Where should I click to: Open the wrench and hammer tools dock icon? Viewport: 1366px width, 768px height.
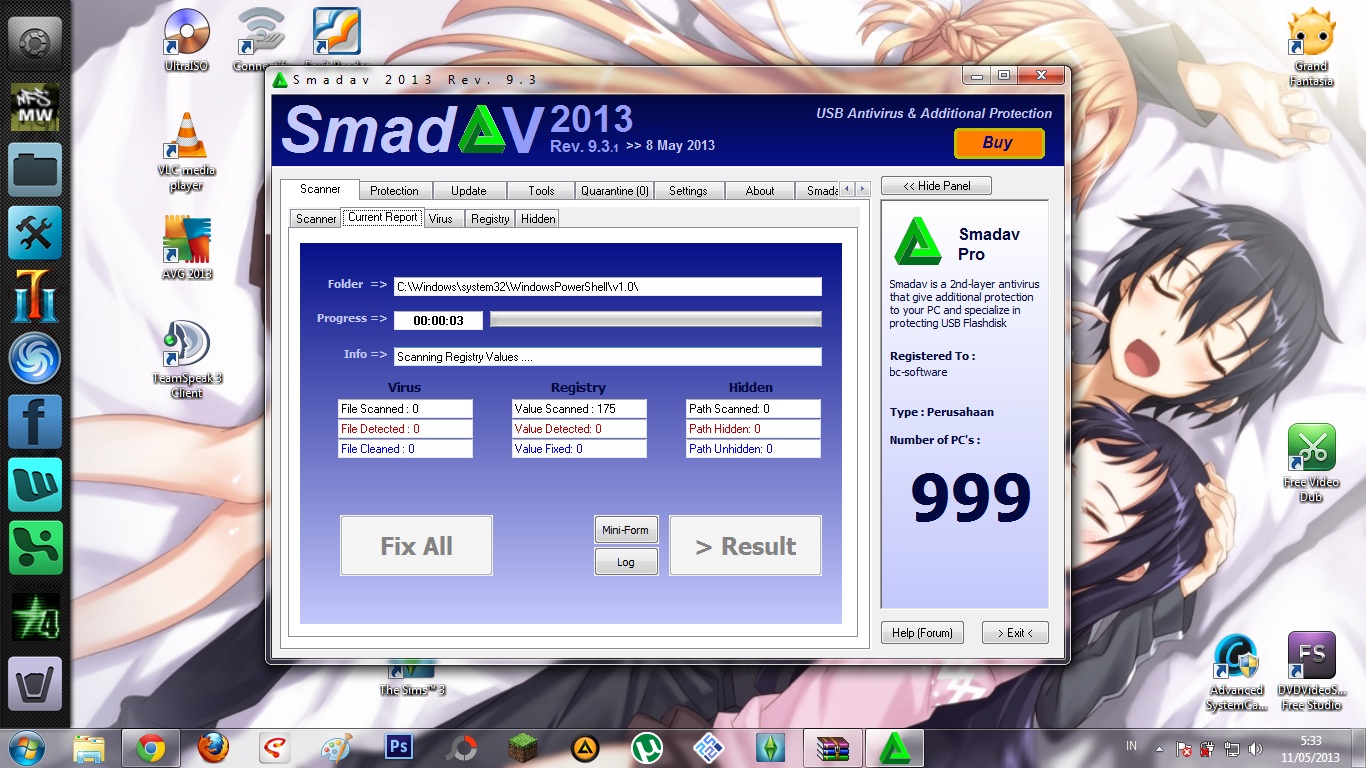click(x=35, y=233)
